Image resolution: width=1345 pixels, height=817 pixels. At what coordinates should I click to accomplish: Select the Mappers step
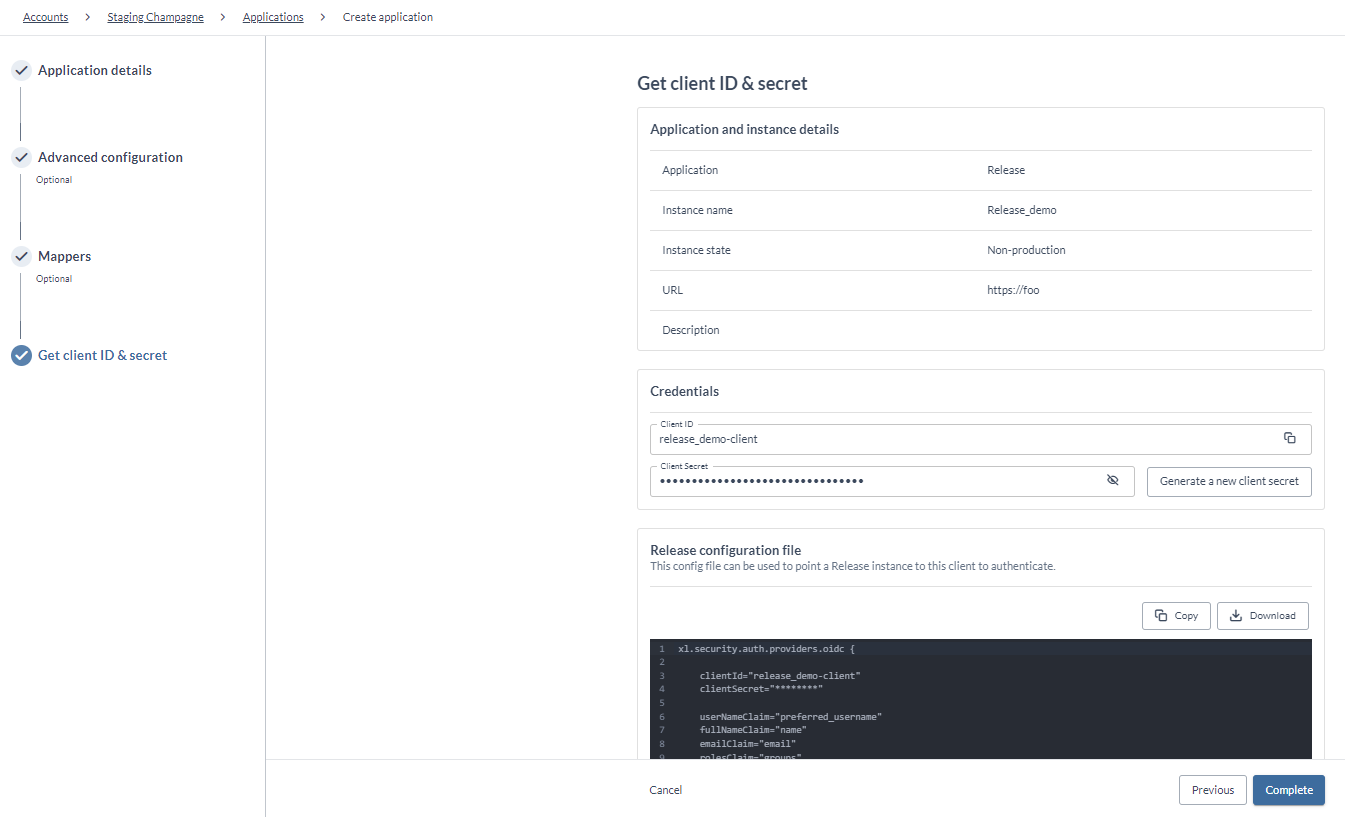click(64, 257)
